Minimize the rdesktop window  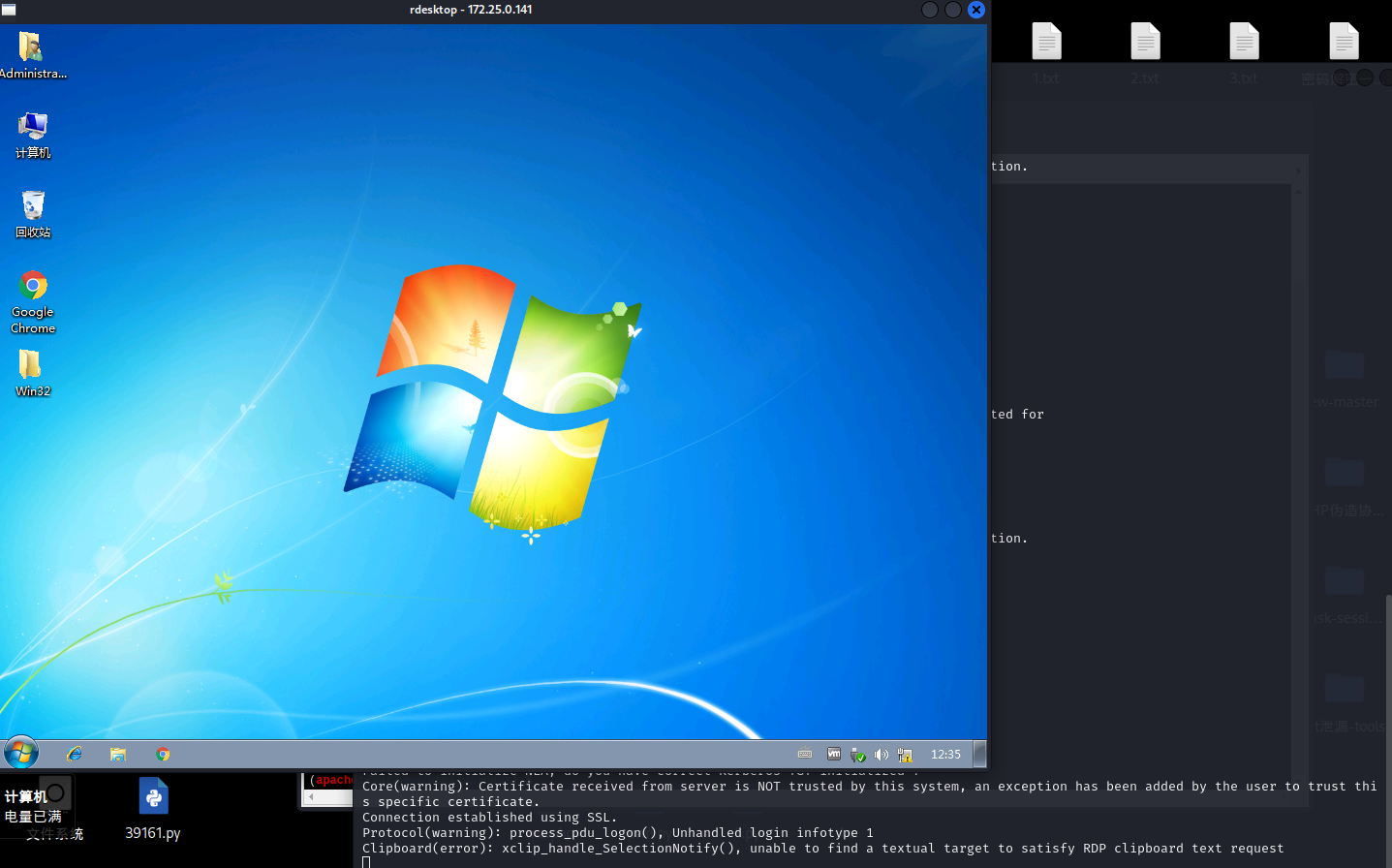click(x=930, y=10)
